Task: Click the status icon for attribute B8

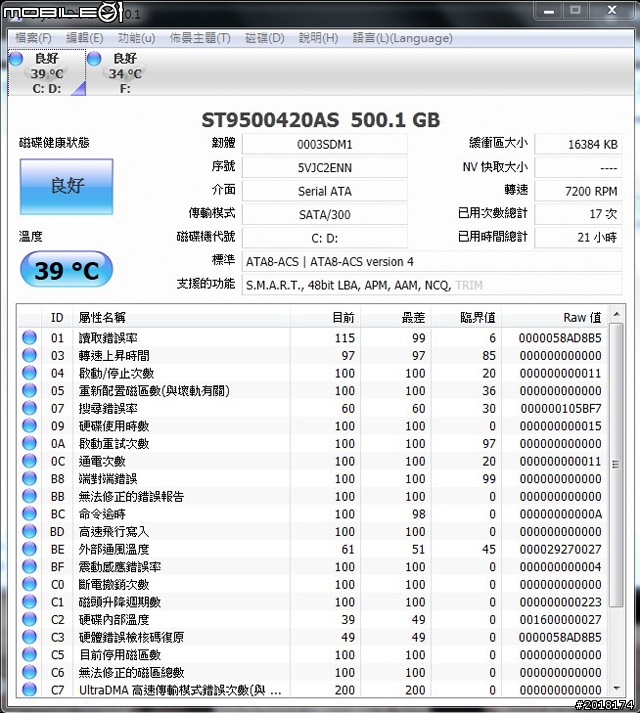Action: coord(29,478)
